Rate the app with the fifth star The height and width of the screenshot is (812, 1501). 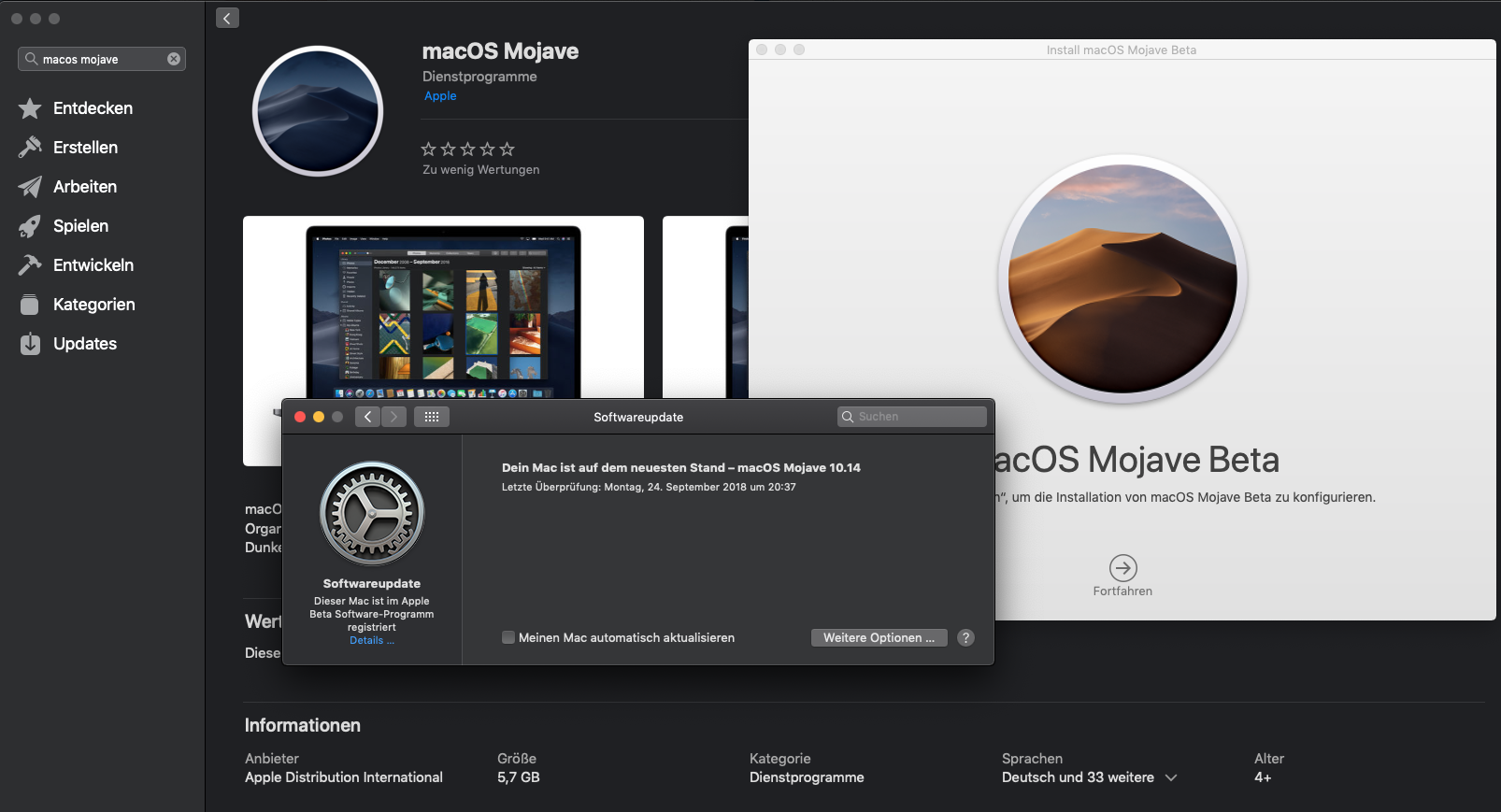[507, 149]
